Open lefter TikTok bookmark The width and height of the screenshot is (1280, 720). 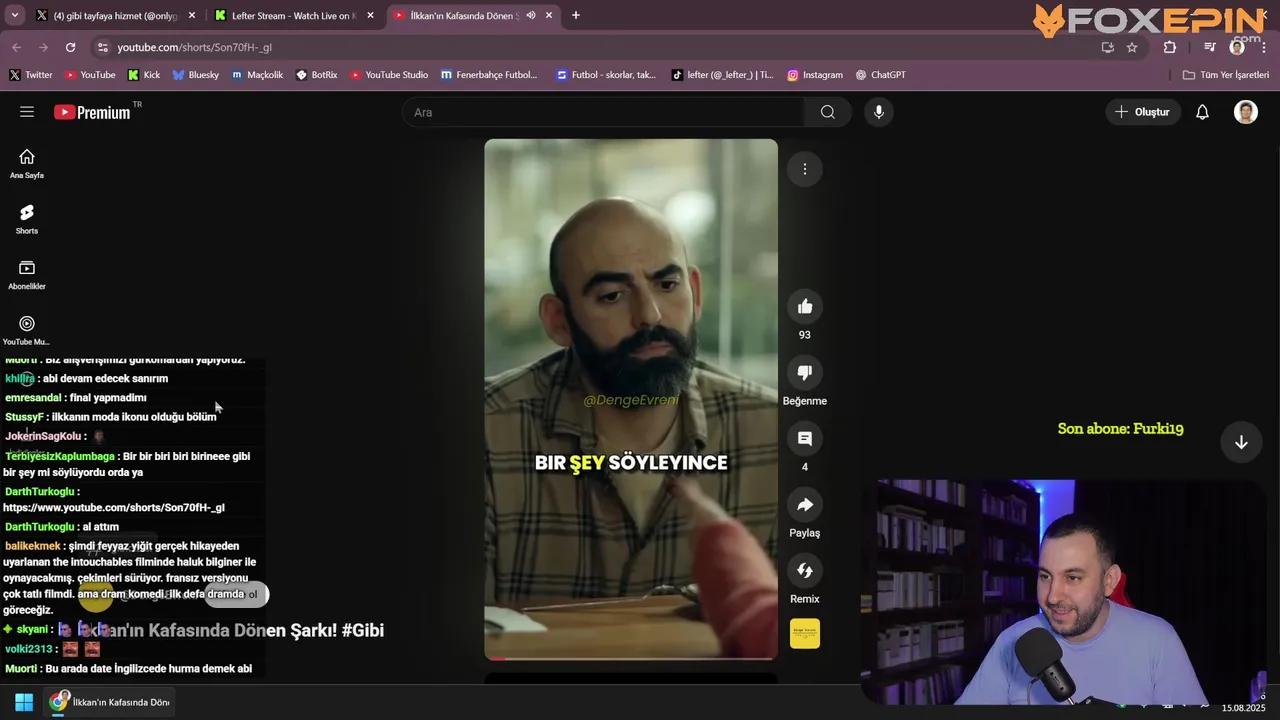click(x=722, y=75)
